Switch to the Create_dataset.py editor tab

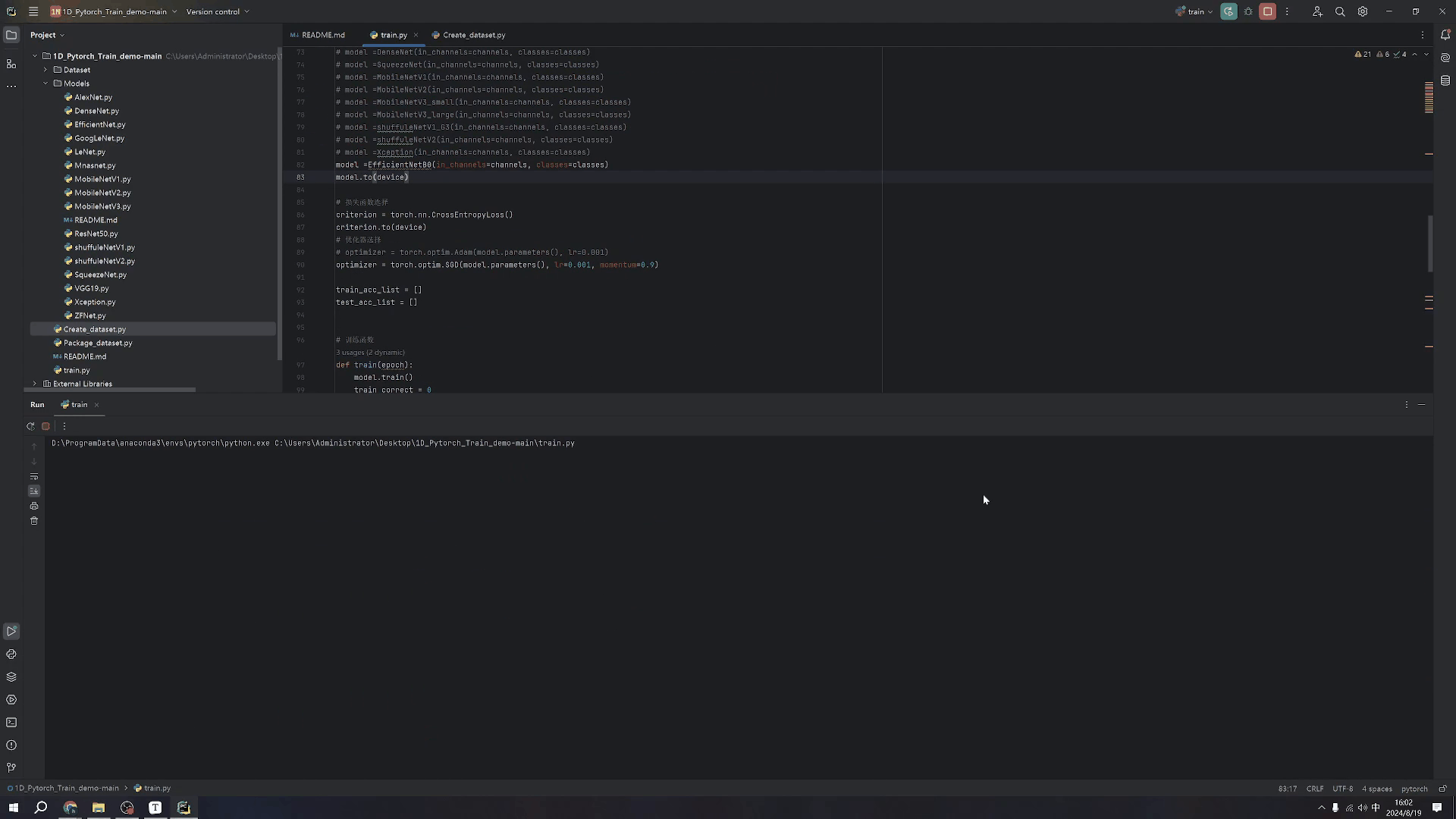469,35
